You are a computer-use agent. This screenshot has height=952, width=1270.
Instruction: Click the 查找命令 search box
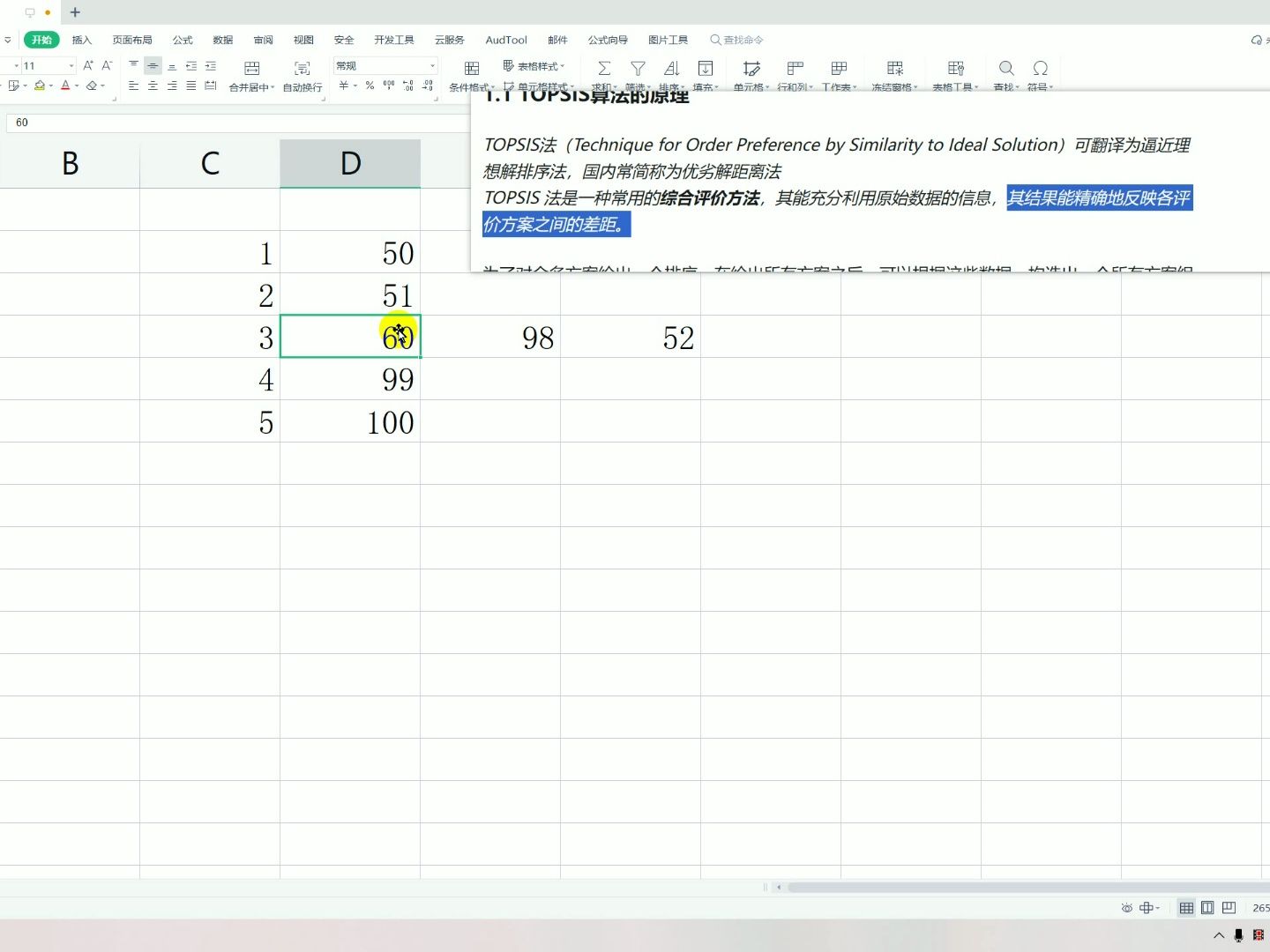[x=737, y=40]
